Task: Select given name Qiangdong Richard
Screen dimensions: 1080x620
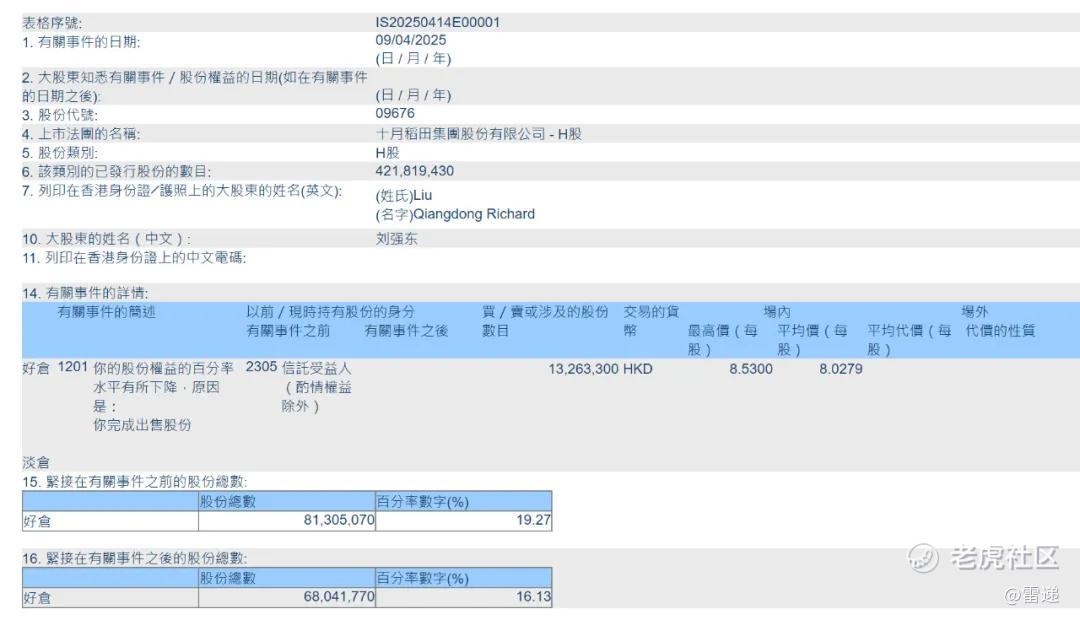Action: click(474, 214)
